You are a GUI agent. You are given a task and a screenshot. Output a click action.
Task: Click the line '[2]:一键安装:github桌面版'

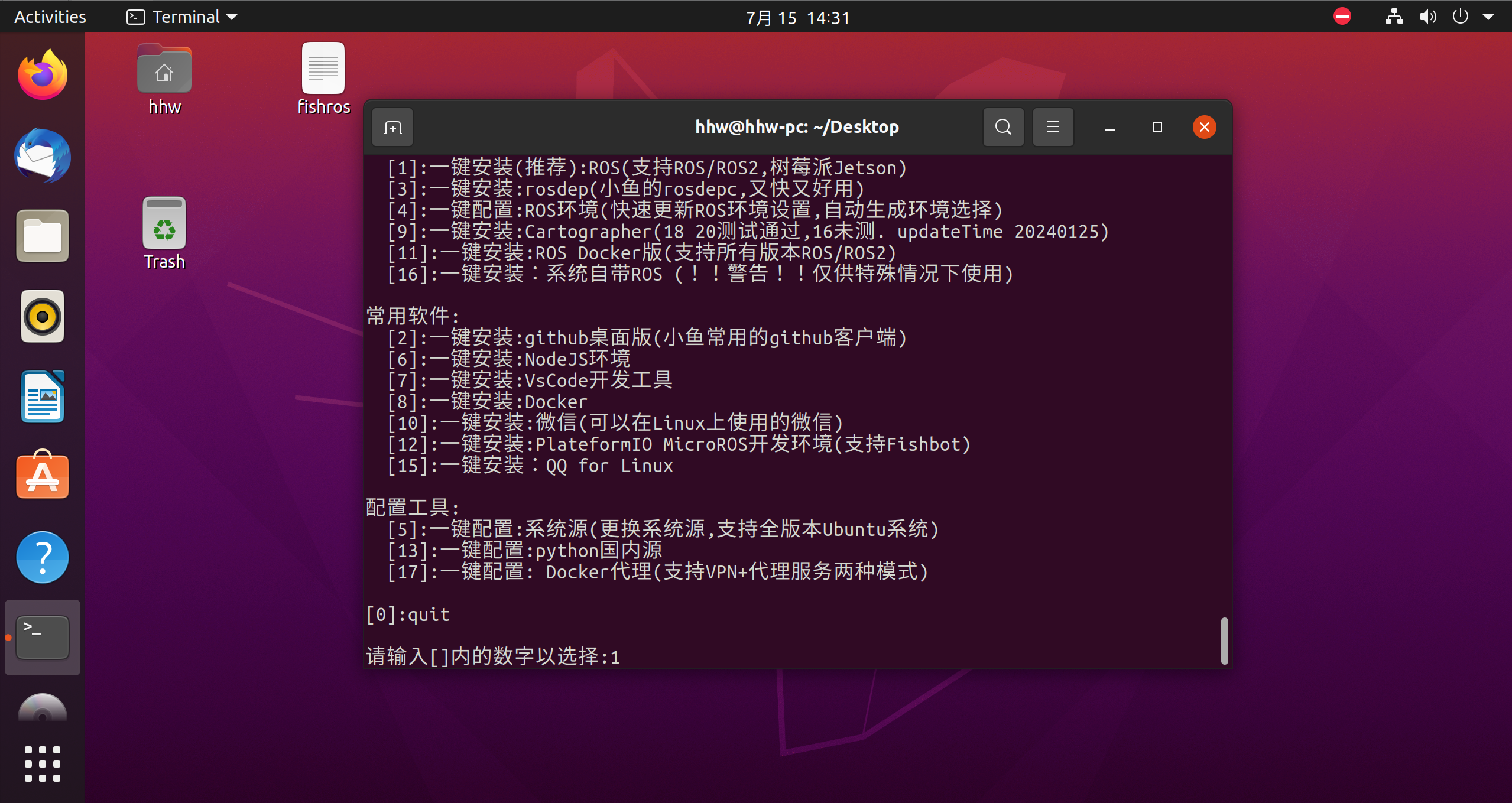647,337
